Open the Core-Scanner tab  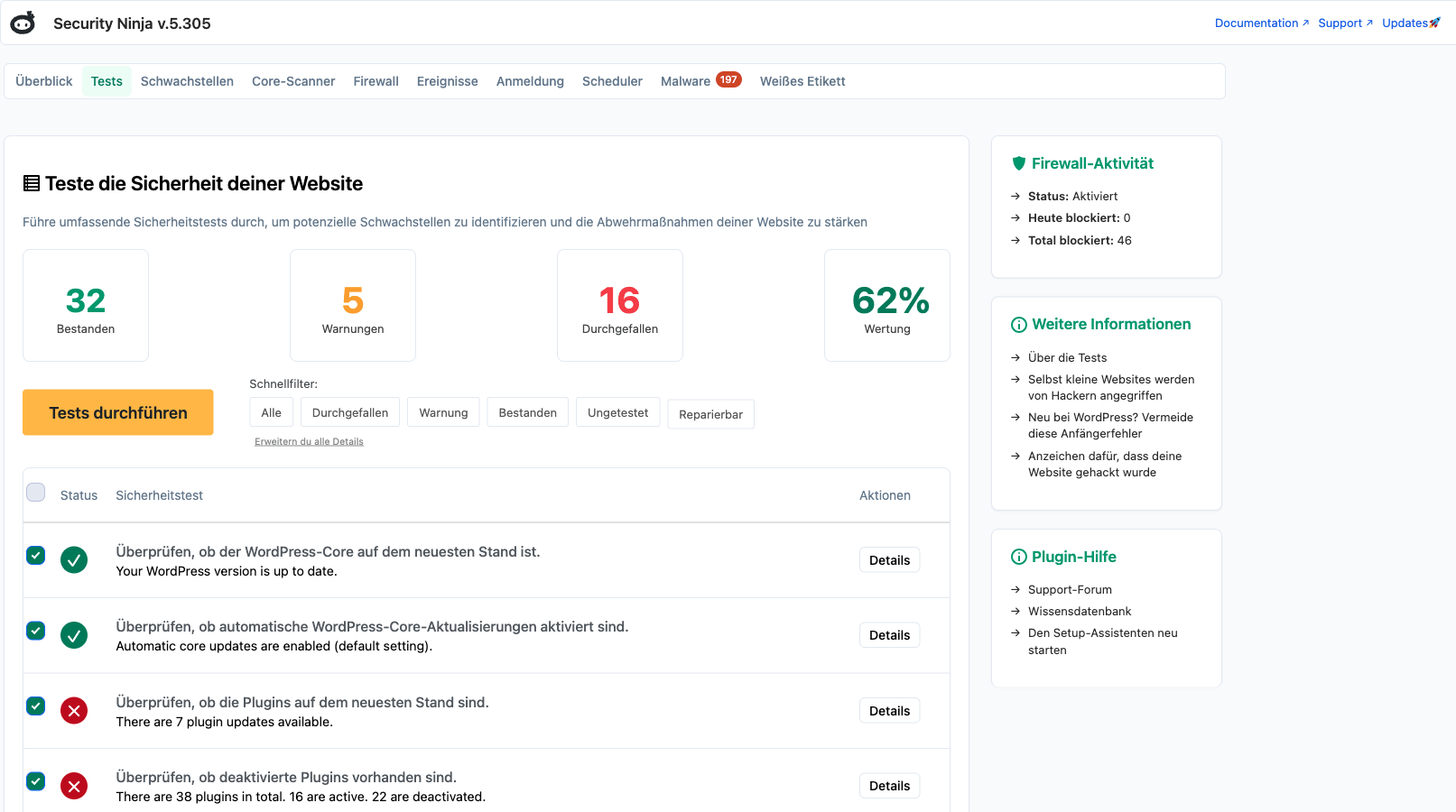(293, 81)
